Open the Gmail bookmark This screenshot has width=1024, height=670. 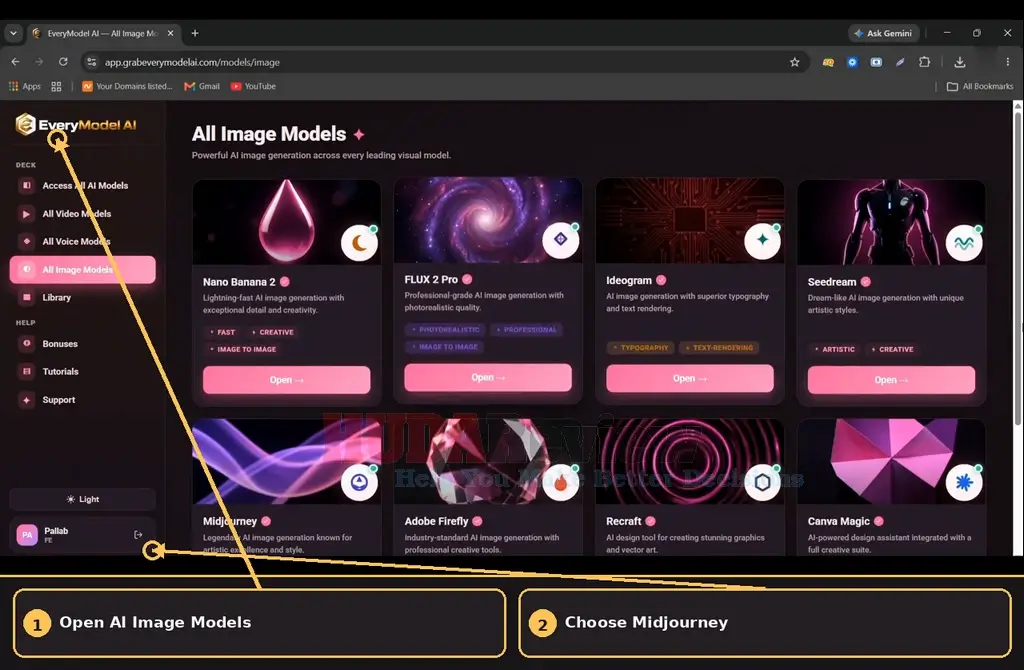pos(202,86)
